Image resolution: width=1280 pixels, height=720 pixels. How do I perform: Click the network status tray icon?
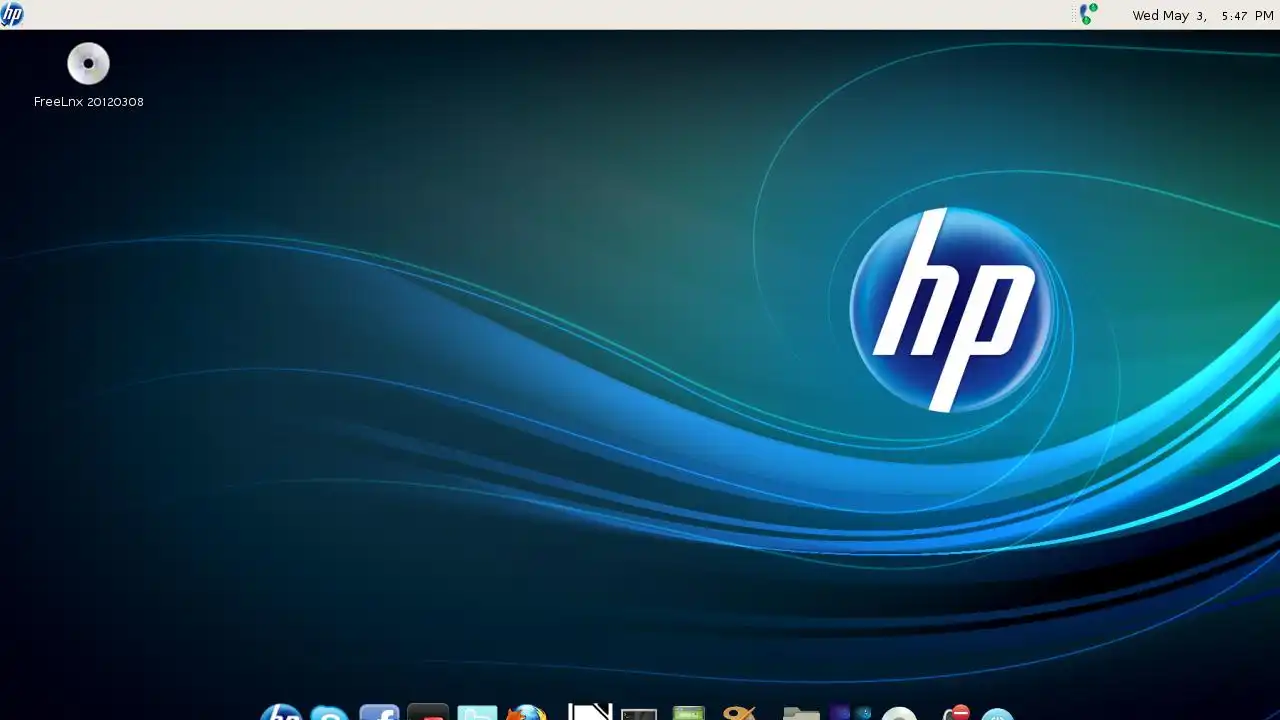(x=1088, y=14)
